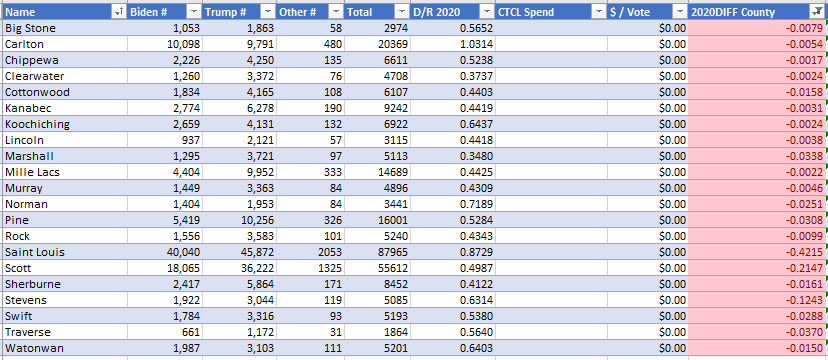Select the Pine name cell
This screenshot has width=828, height=360.
pos(65,220)
